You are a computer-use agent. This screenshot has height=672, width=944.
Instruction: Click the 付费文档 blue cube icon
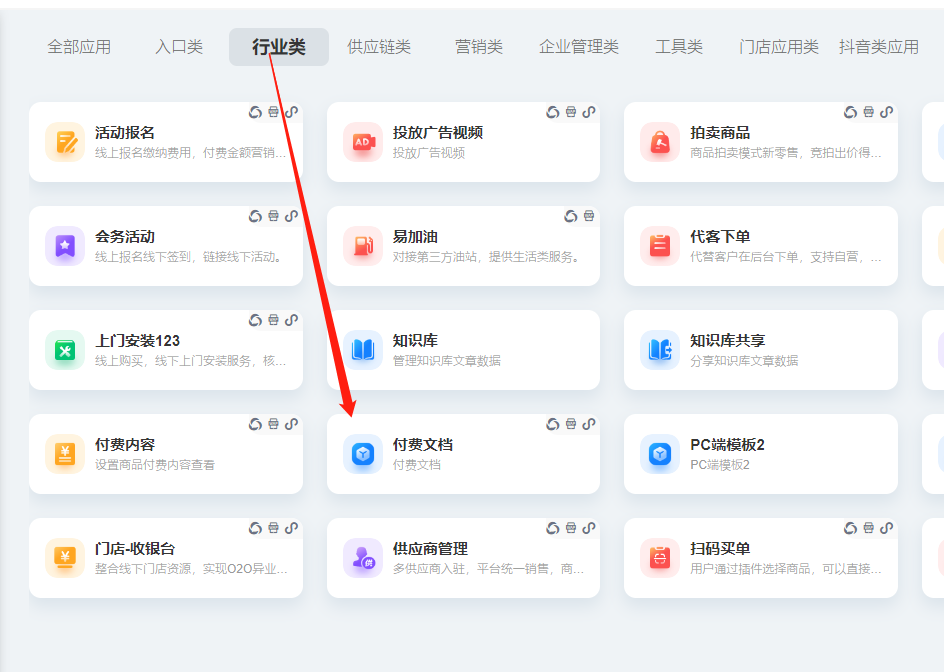pyautogui.click(x=362, y=454)
